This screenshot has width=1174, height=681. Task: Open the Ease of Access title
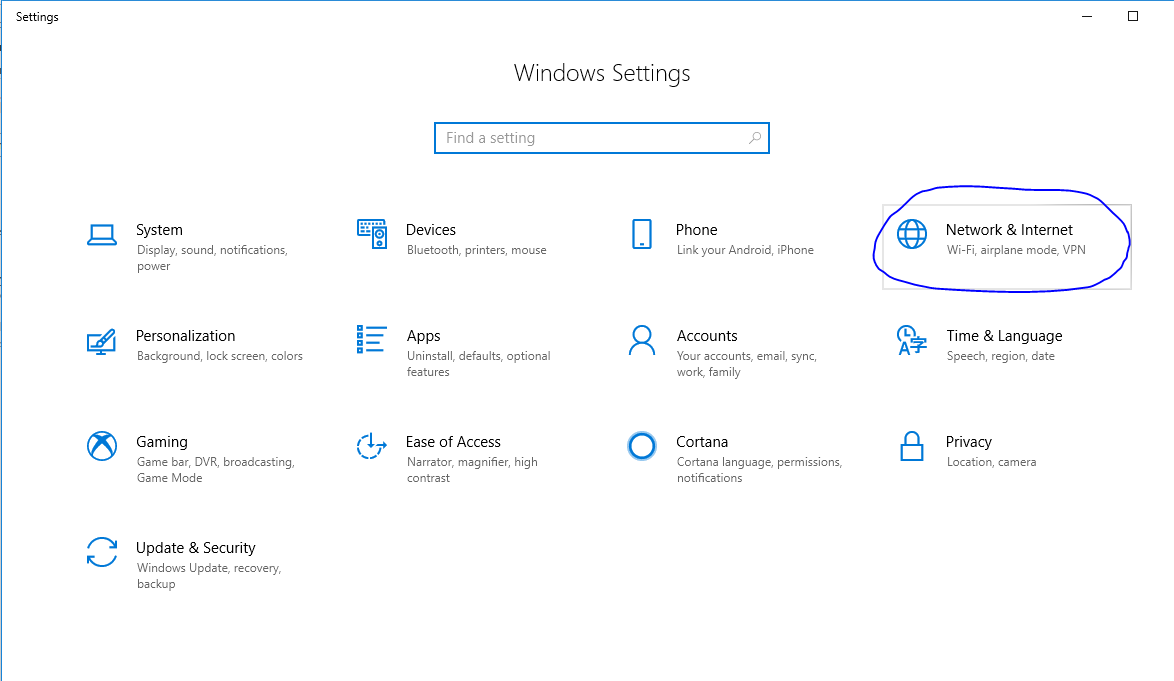tap(453, 442)
